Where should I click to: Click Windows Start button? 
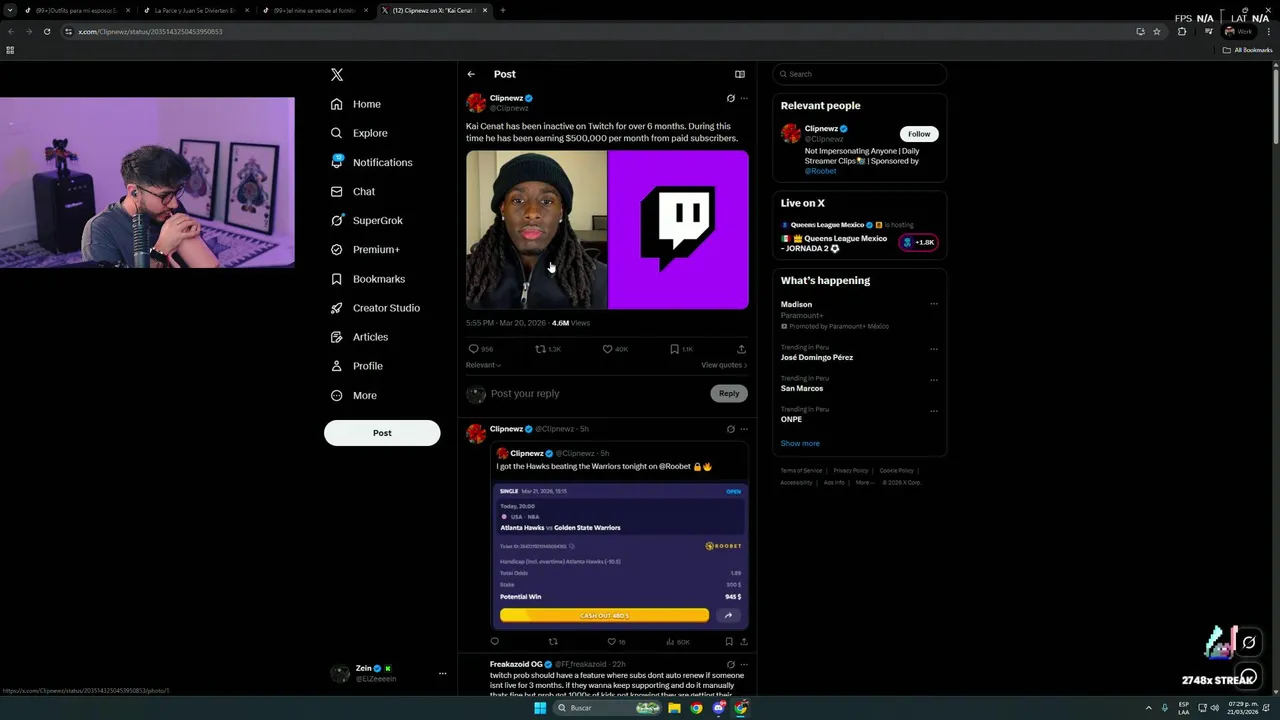tap(540, 708)
